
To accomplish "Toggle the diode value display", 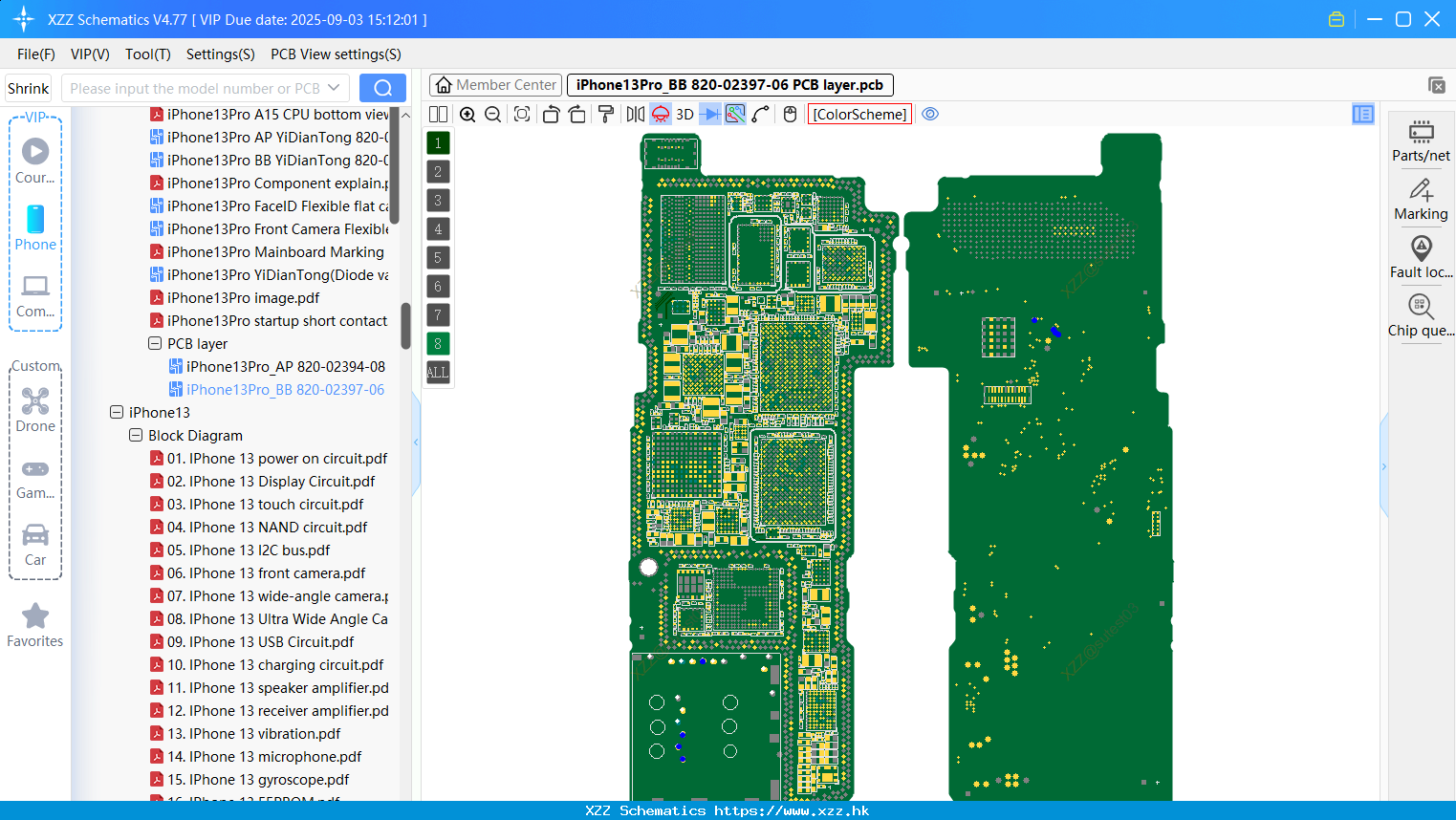I will click(x=710, y=114).
